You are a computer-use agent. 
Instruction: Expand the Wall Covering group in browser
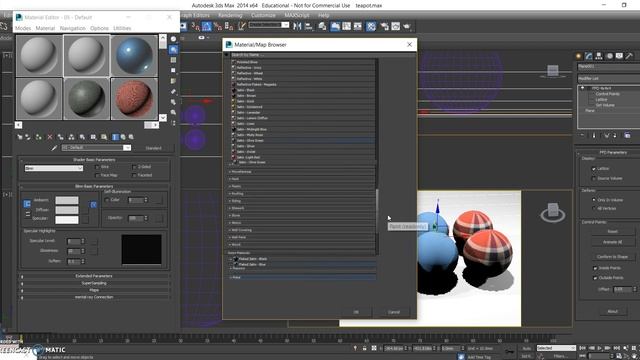coord(302,230)
